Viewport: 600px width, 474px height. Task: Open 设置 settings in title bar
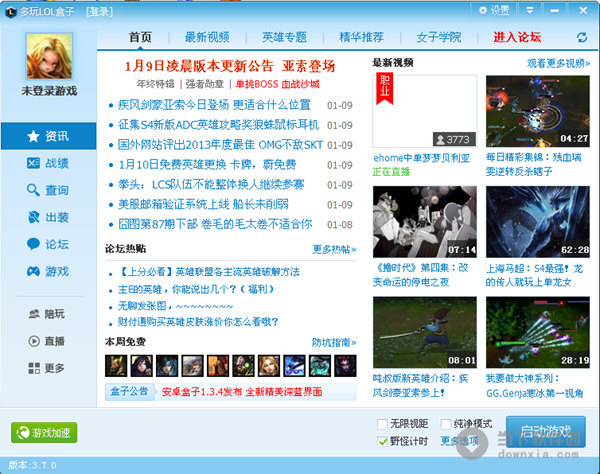pos(494,10)
